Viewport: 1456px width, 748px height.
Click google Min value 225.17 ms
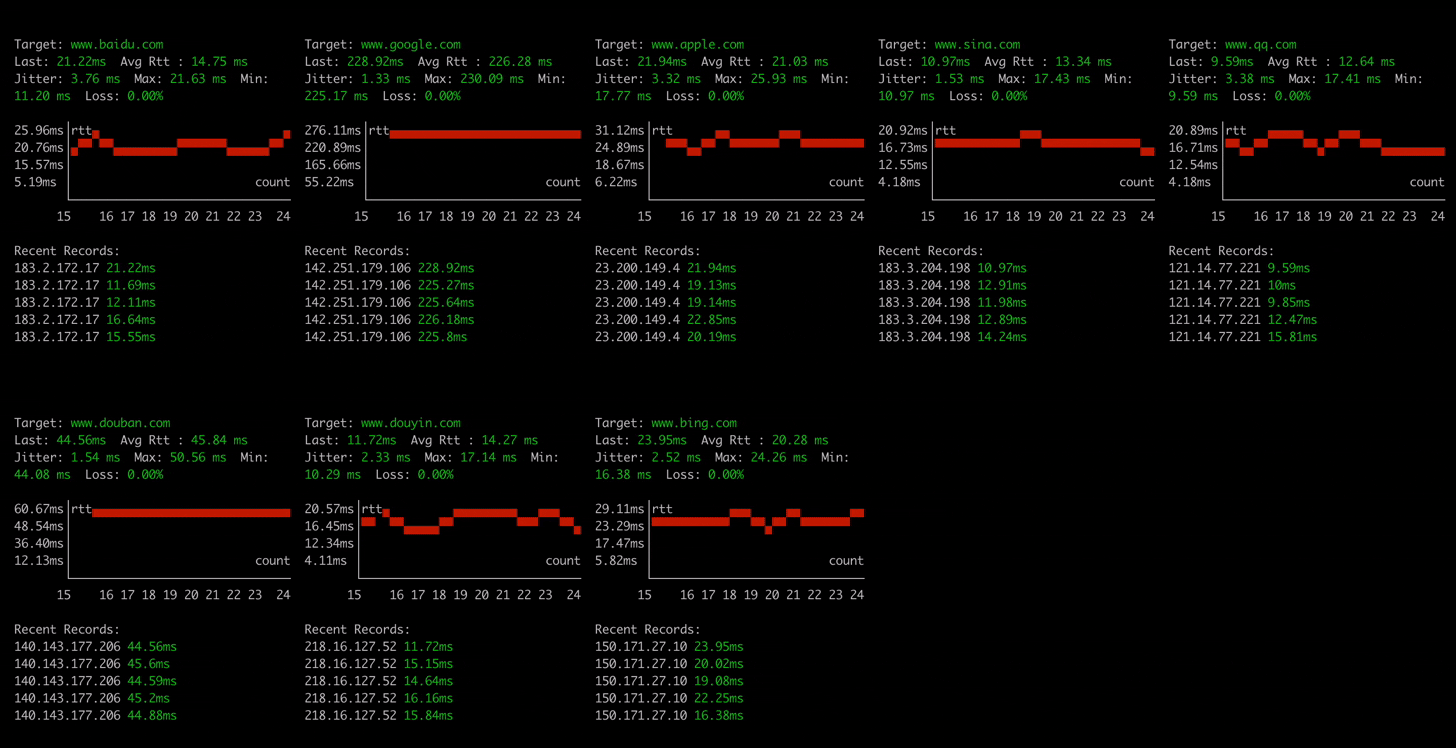point(336,96)
